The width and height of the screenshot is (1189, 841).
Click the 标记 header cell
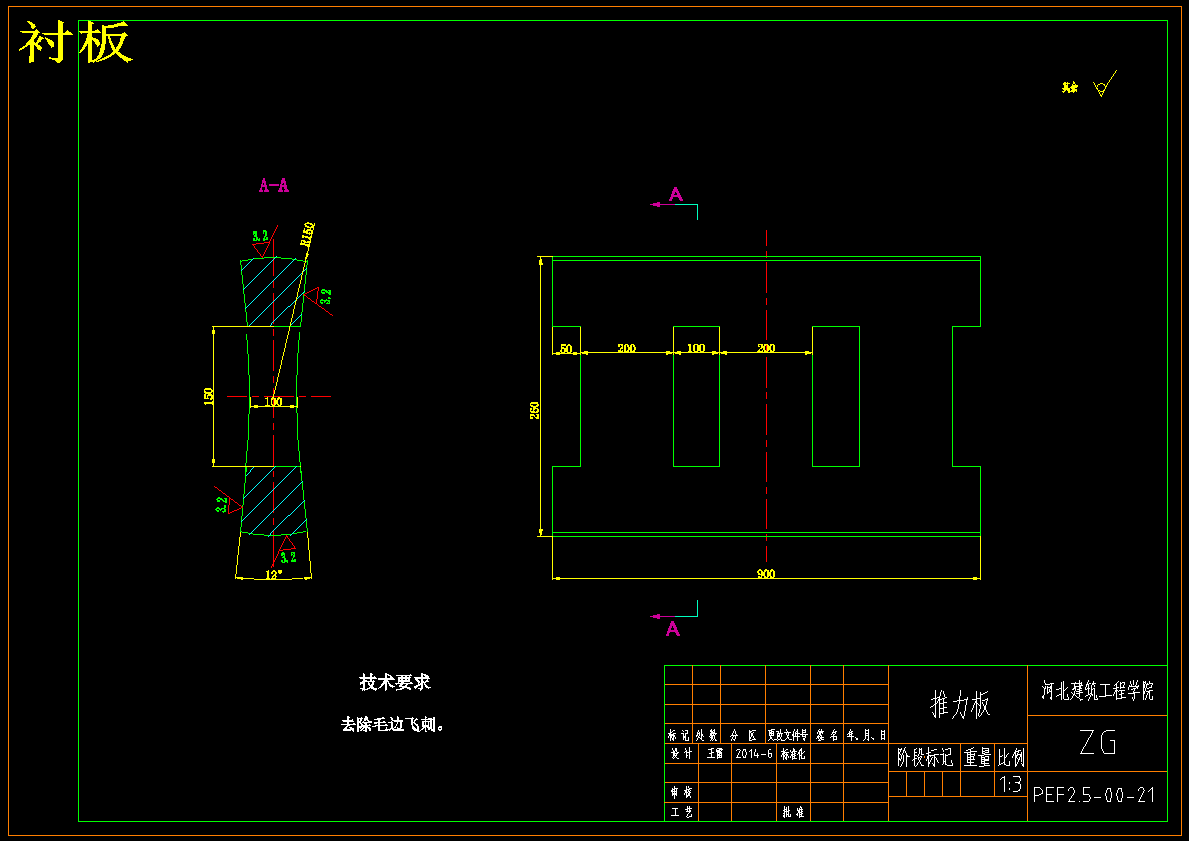679,735
